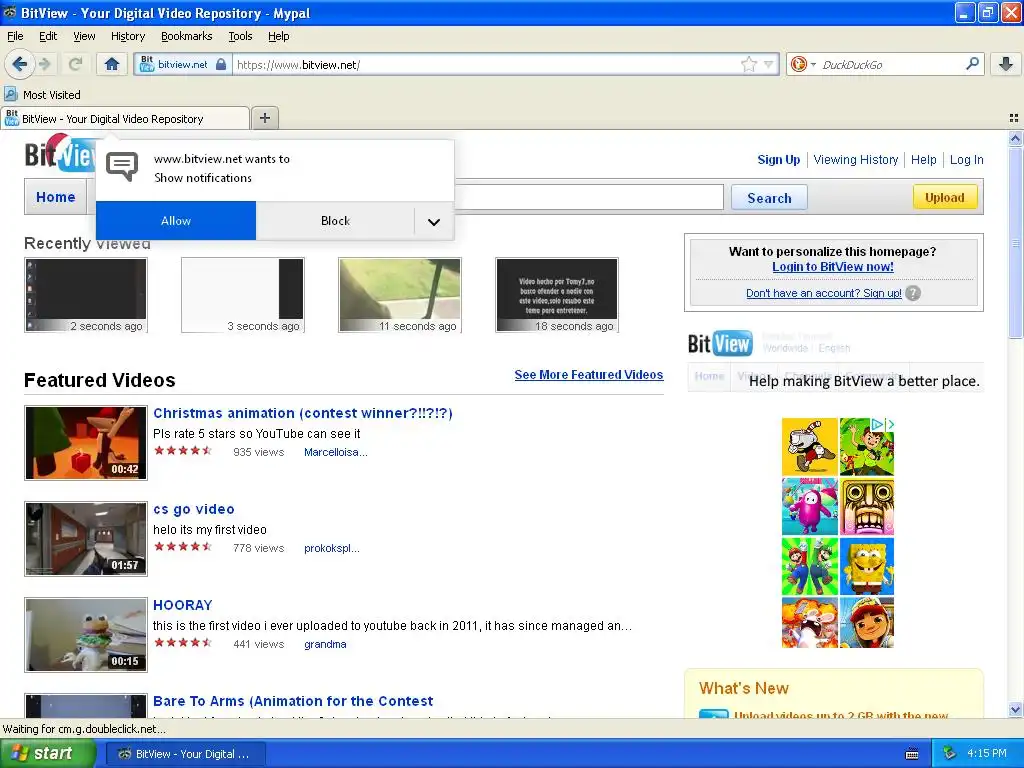
Task: Visit uploader Marcelloisa channel link
Action: [336, 452]
